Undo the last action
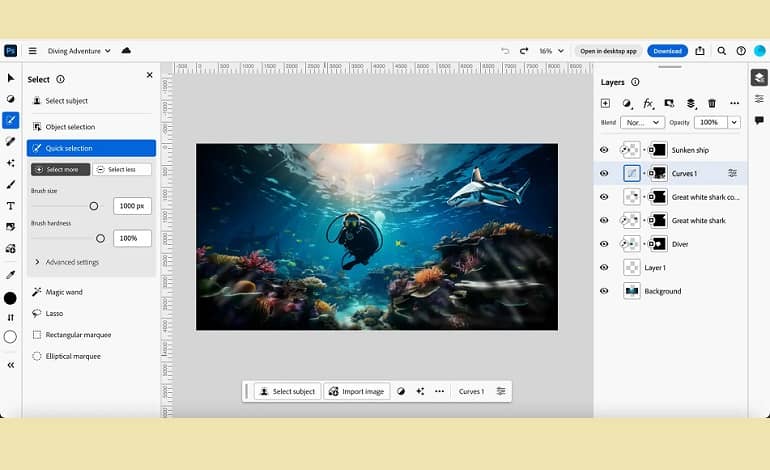The height and width of the screenshot is (470, 770). 505,51
